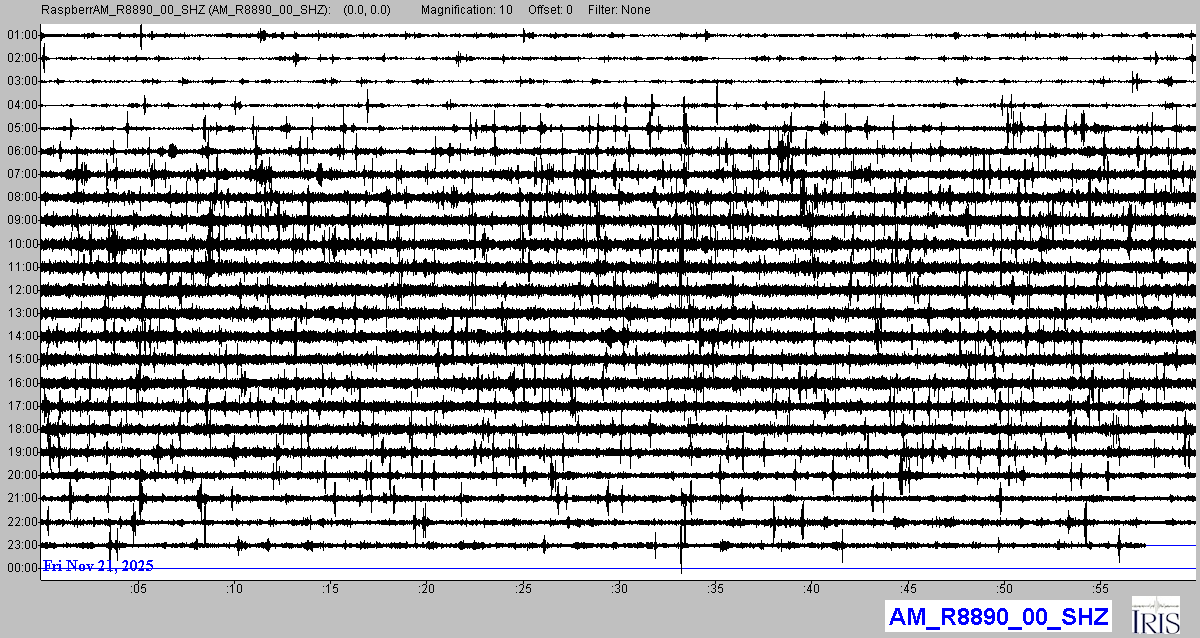The image size is (1200, 638).
Task: Click the Offset: 0 header label
Action: coord(551,10)
